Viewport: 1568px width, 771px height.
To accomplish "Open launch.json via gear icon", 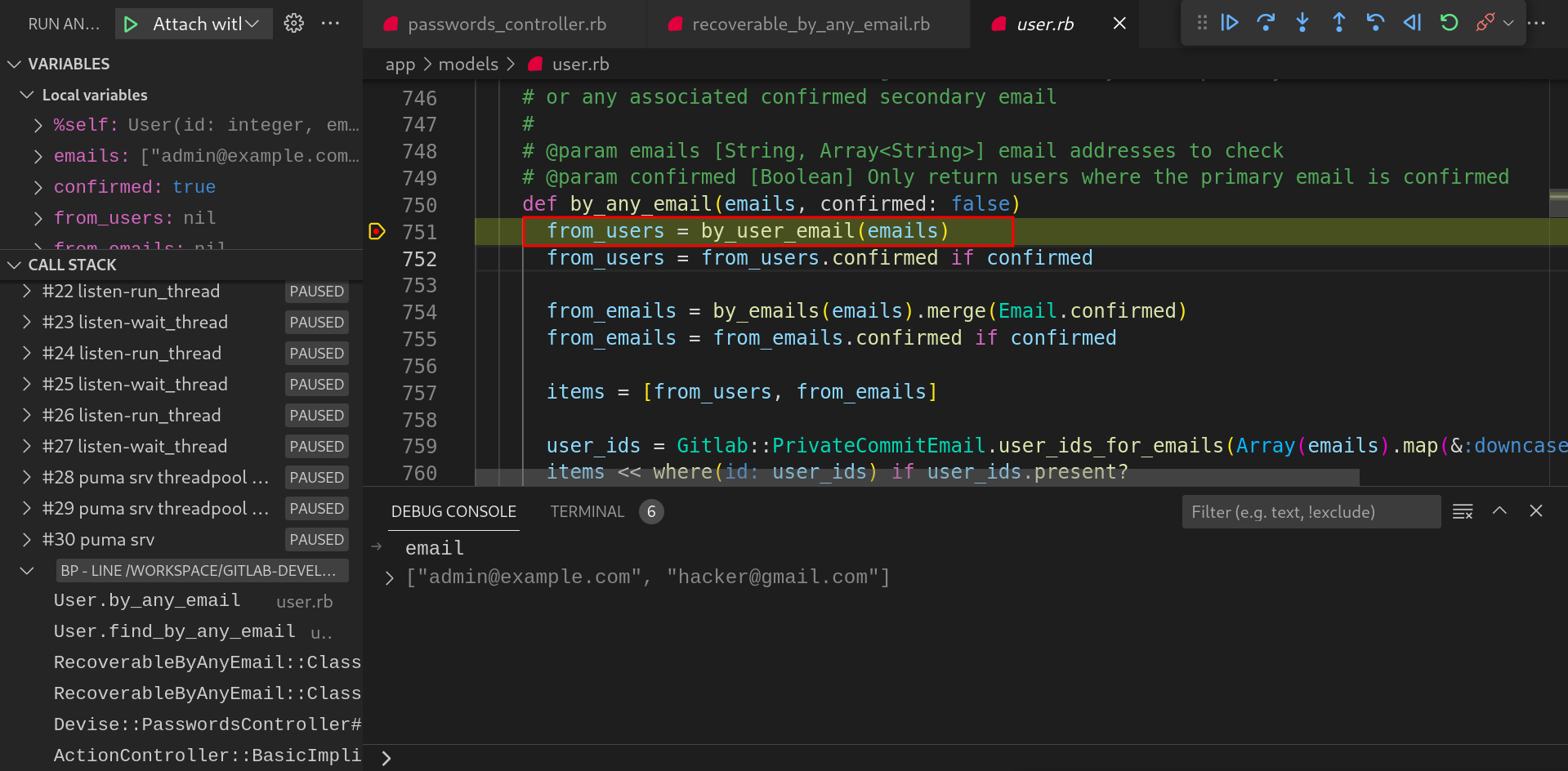I will [293, 24].
